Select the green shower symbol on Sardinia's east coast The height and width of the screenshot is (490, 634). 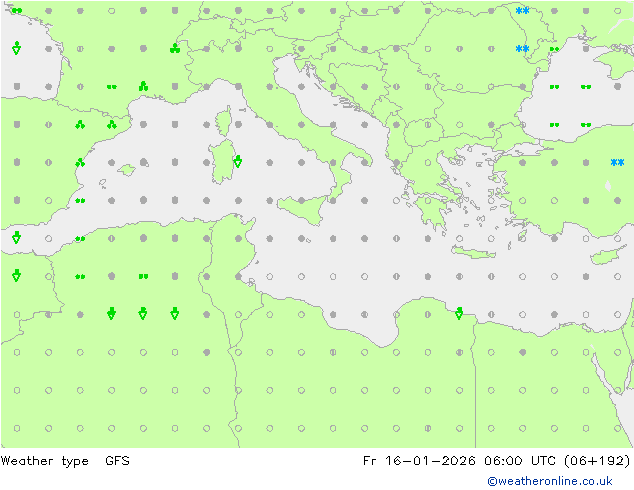coord(238,161)
